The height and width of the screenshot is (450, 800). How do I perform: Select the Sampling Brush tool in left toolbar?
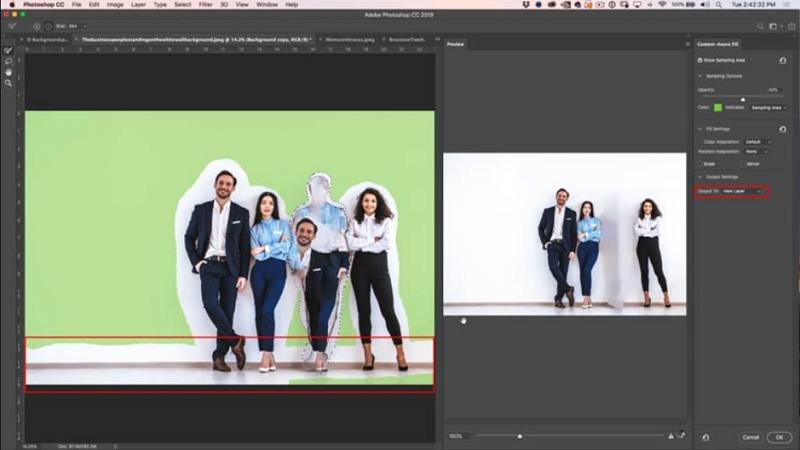[x=8, y=51]
